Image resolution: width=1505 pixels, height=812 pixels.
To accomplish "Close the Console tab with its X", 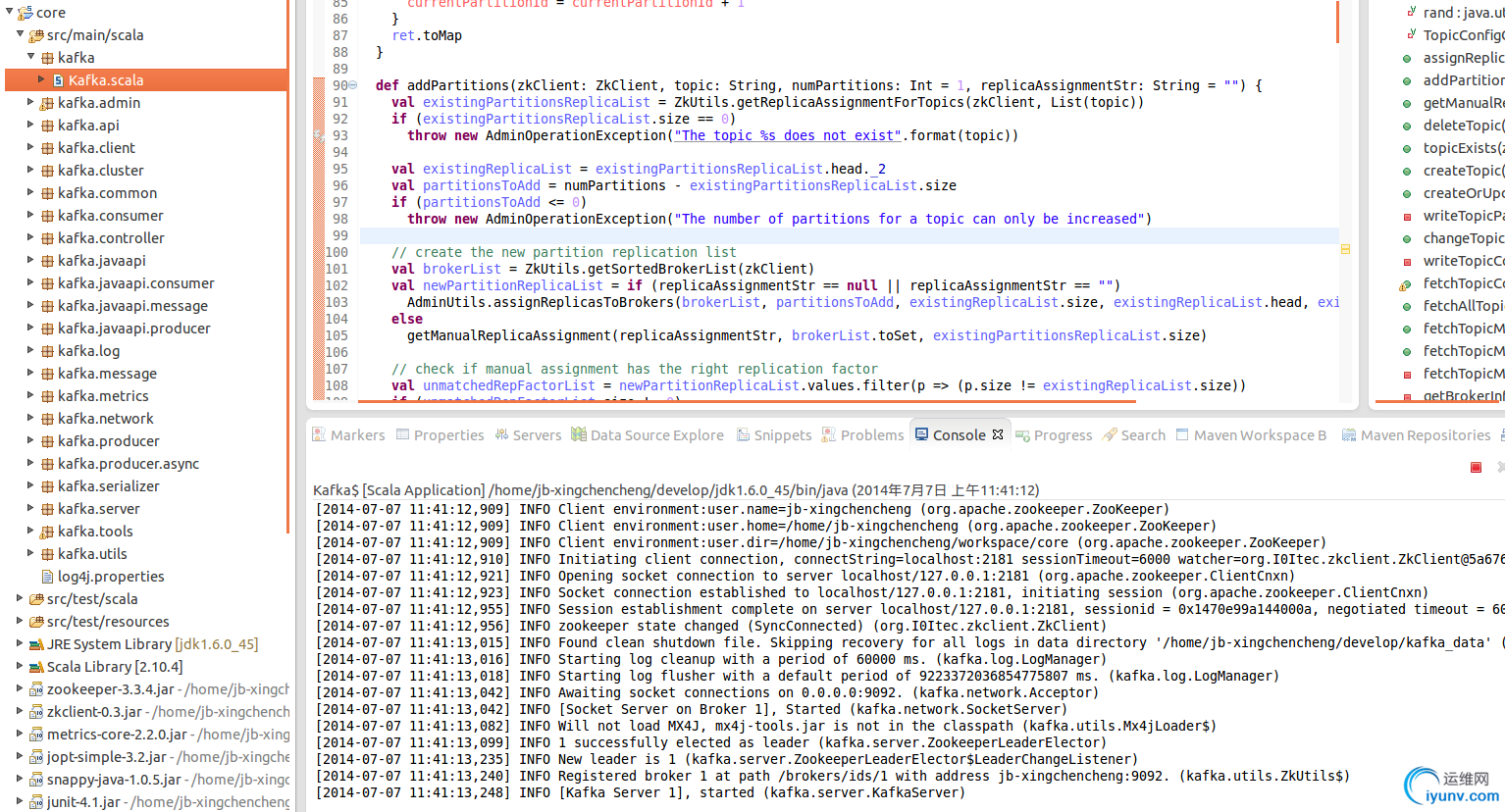I will [998, 434].
